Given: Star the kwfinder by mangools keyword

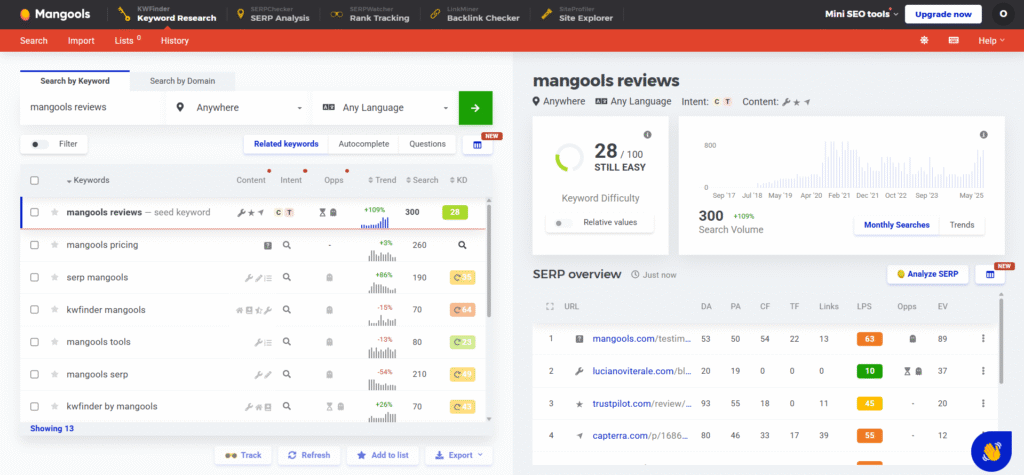Looking at the screenshot, I should tap(55, 406).
